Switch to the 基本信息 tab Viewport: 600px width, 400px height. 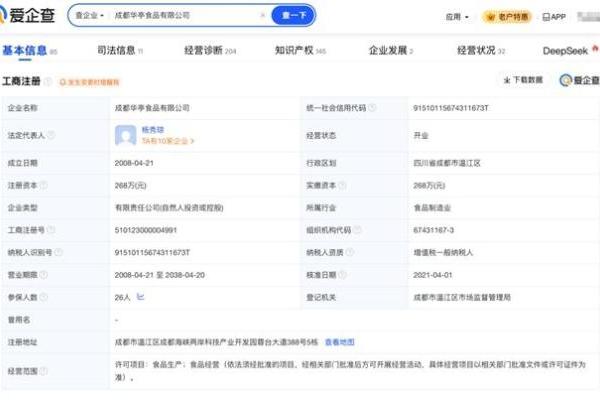click(29, 51)
